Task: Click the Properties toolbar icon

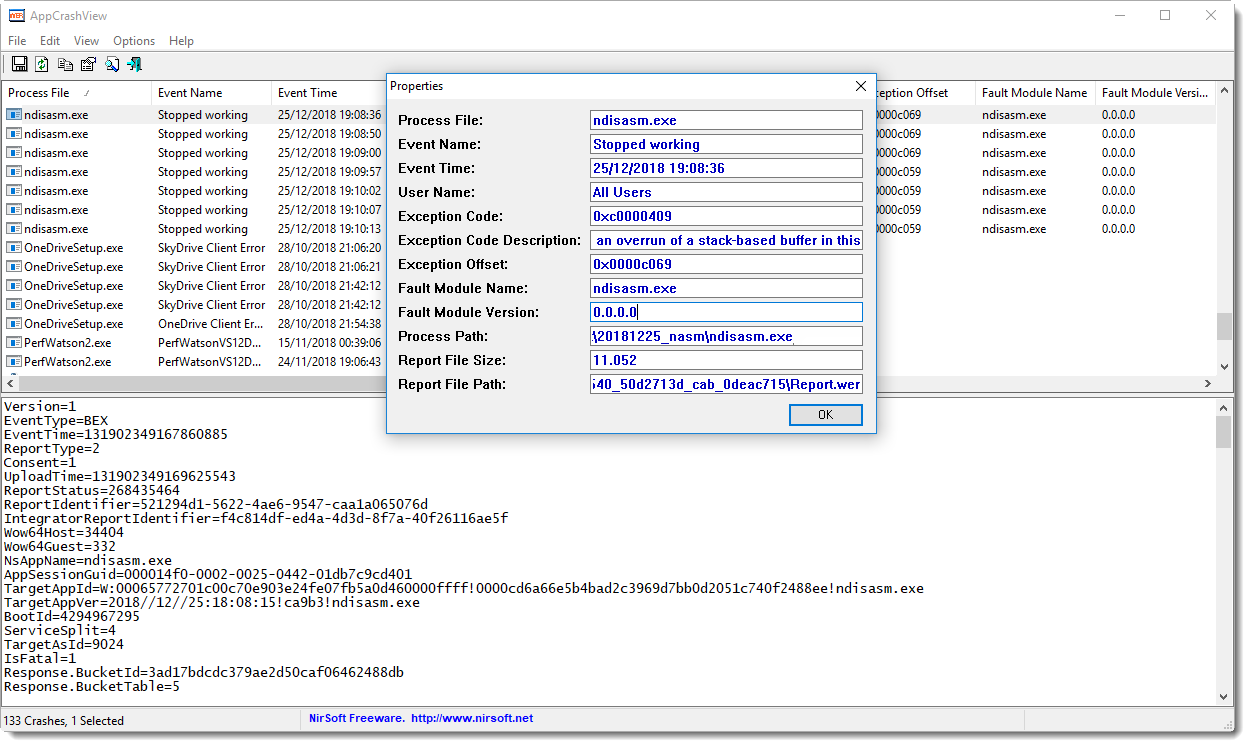Action: (88, 64)
